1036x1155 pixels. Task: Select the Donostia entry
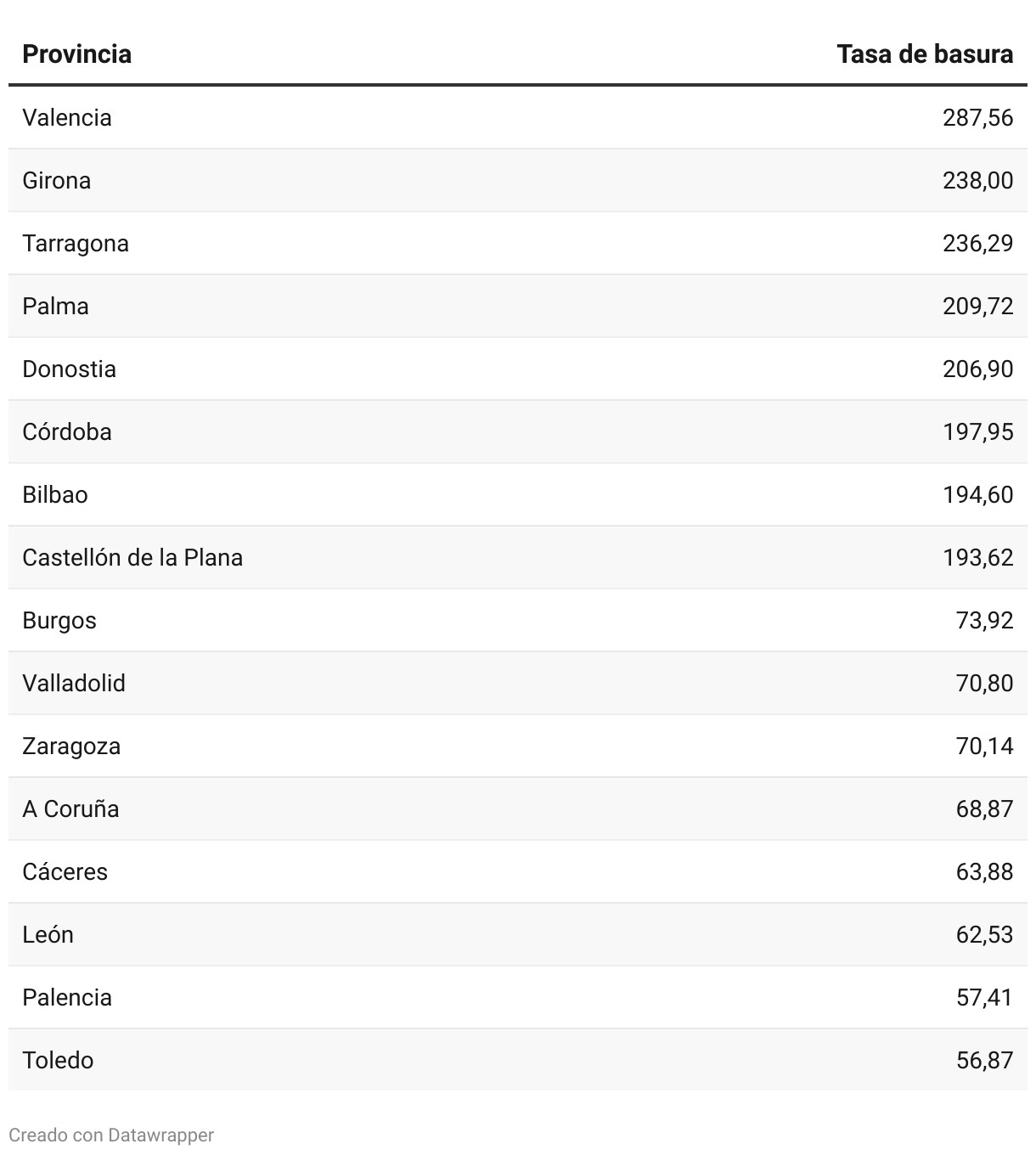(69, 369)
